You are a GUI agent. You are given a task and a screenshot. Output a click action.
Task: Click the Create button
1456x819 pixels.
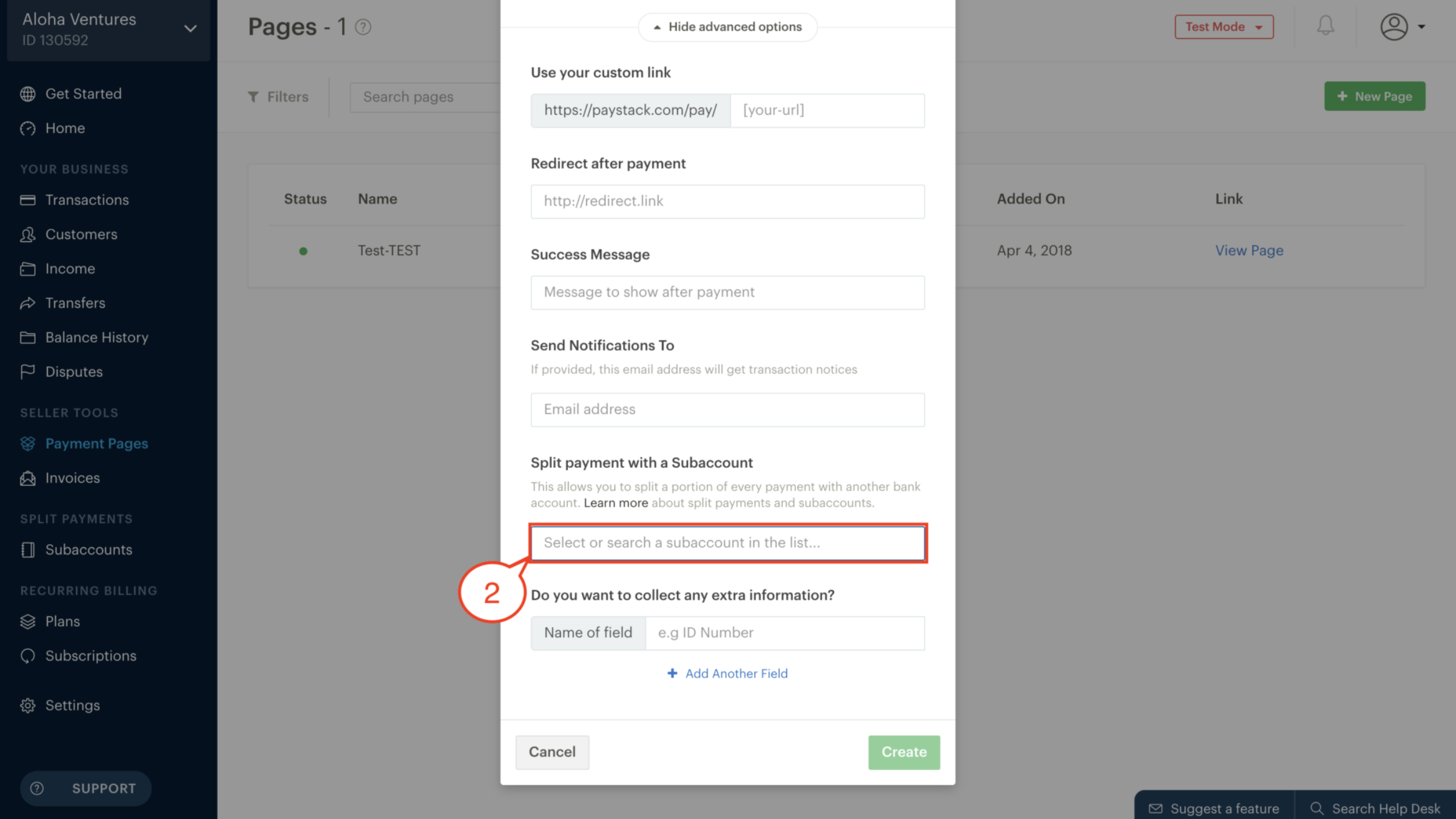[x=903, y=752]
